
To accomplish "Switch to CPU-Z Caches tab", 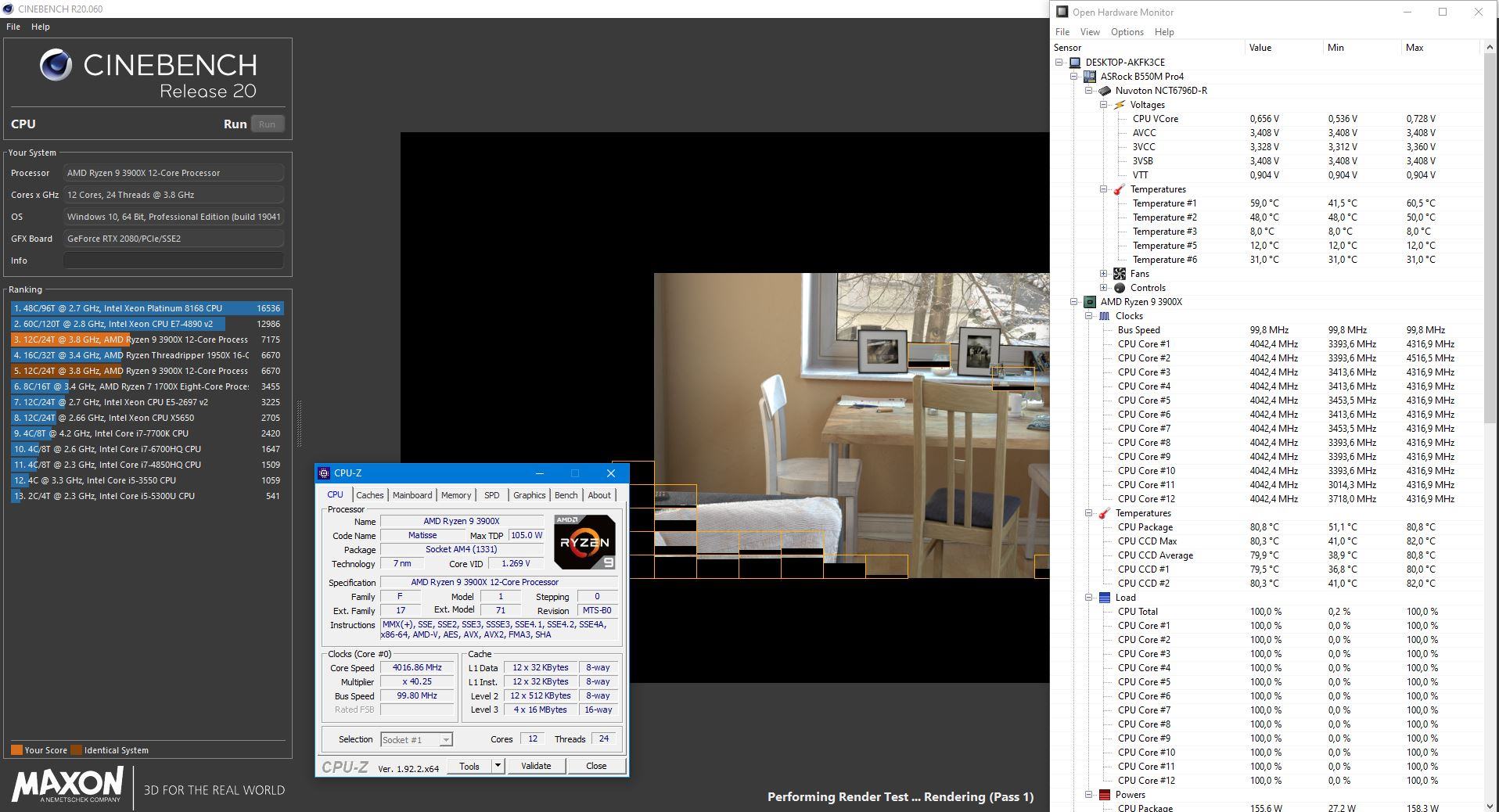I will 370,495.
